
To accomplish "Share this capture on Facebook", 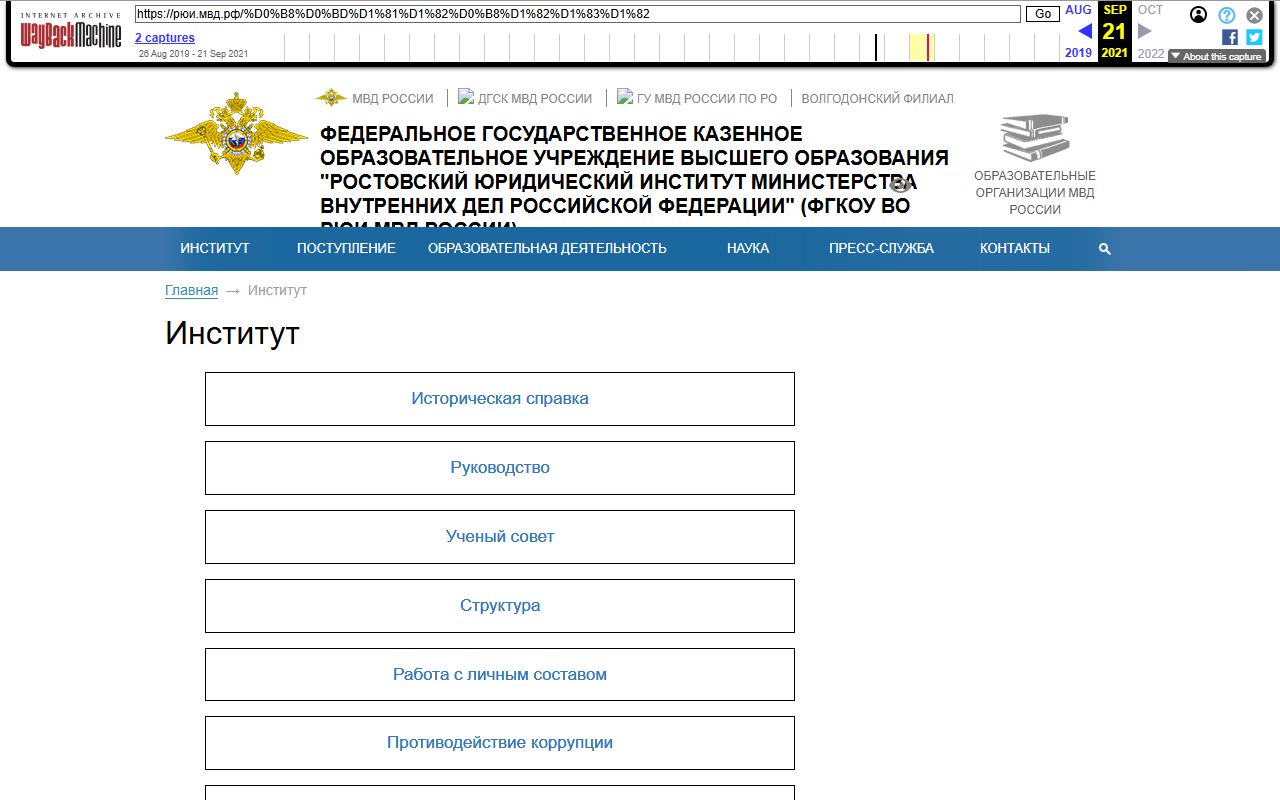I will [1230, 37].
